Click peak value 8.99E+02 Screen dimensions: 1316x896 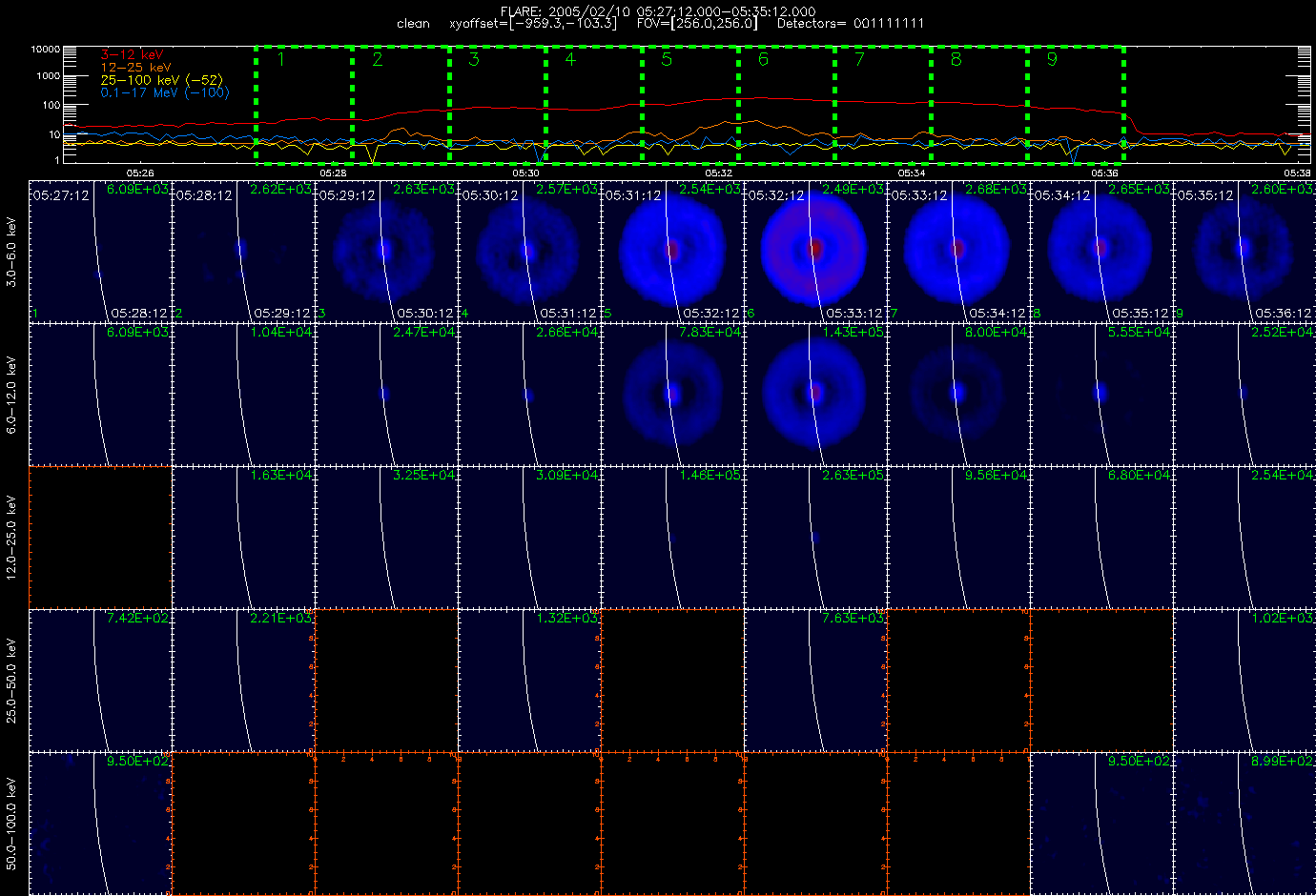tap(1282, 762)
